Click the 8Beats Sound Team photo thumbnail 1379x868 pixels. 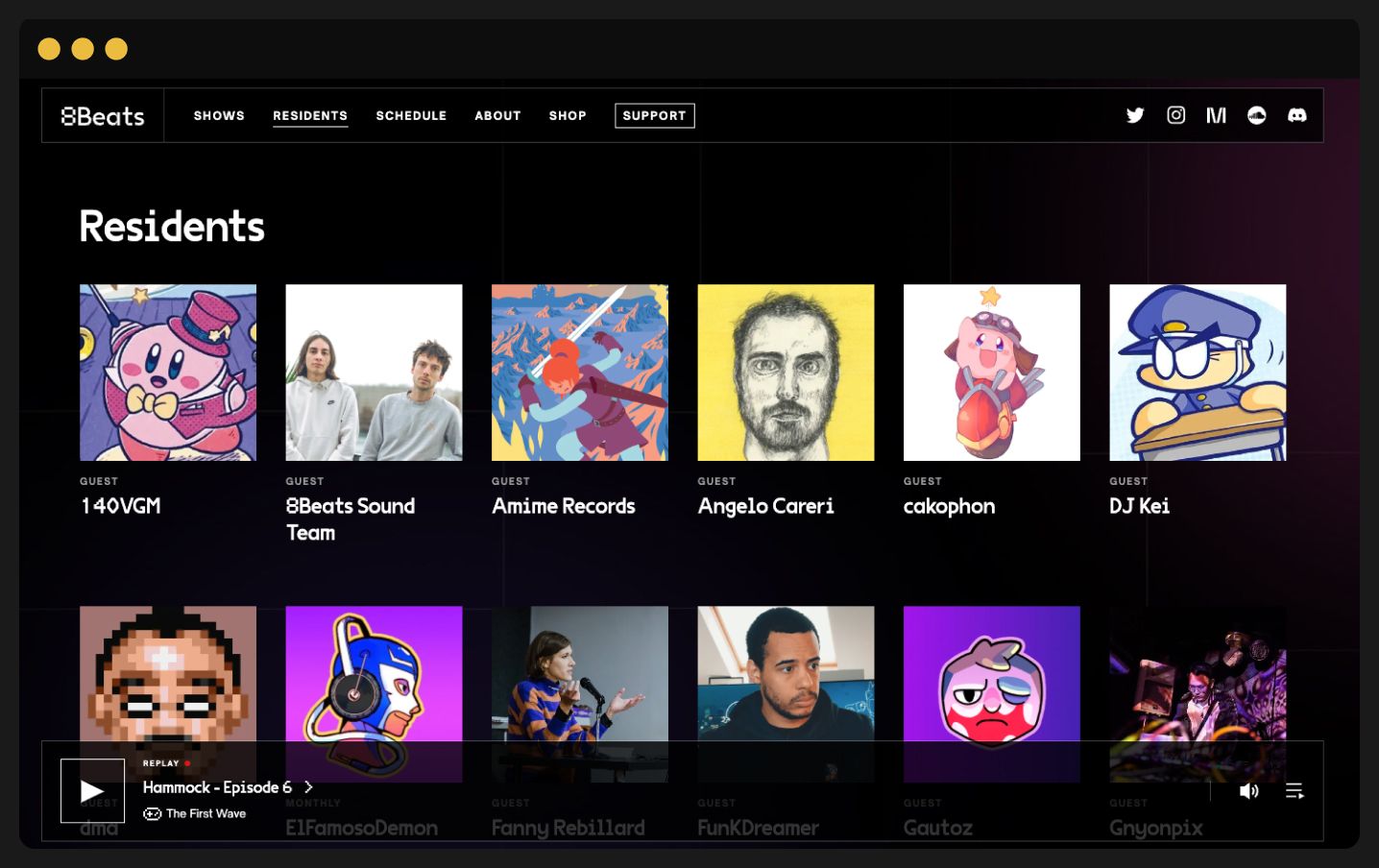[x=374, y=373]
